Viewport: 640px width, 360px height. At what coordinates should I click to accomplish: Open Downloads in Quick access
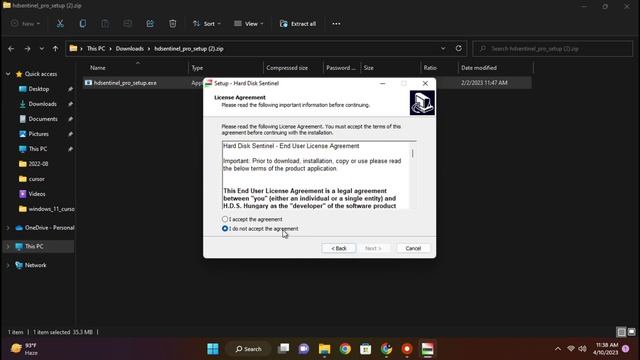[x=42, y=104]
